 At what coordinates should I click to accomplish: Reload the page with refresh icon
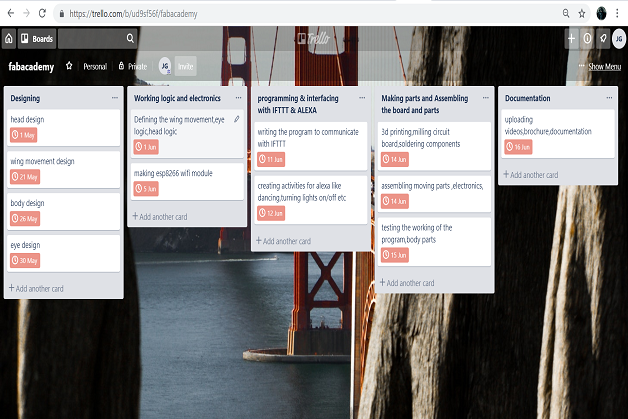42,13
